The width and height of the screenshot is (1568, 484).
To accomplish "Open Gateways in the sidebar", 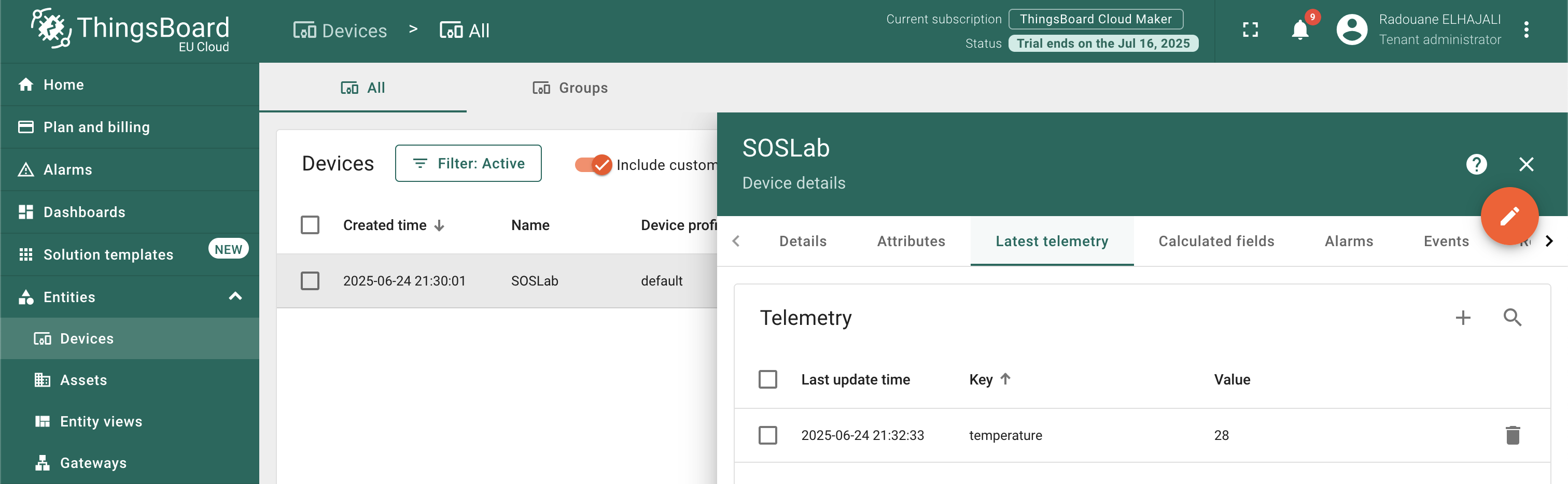I will pos(130,463).
